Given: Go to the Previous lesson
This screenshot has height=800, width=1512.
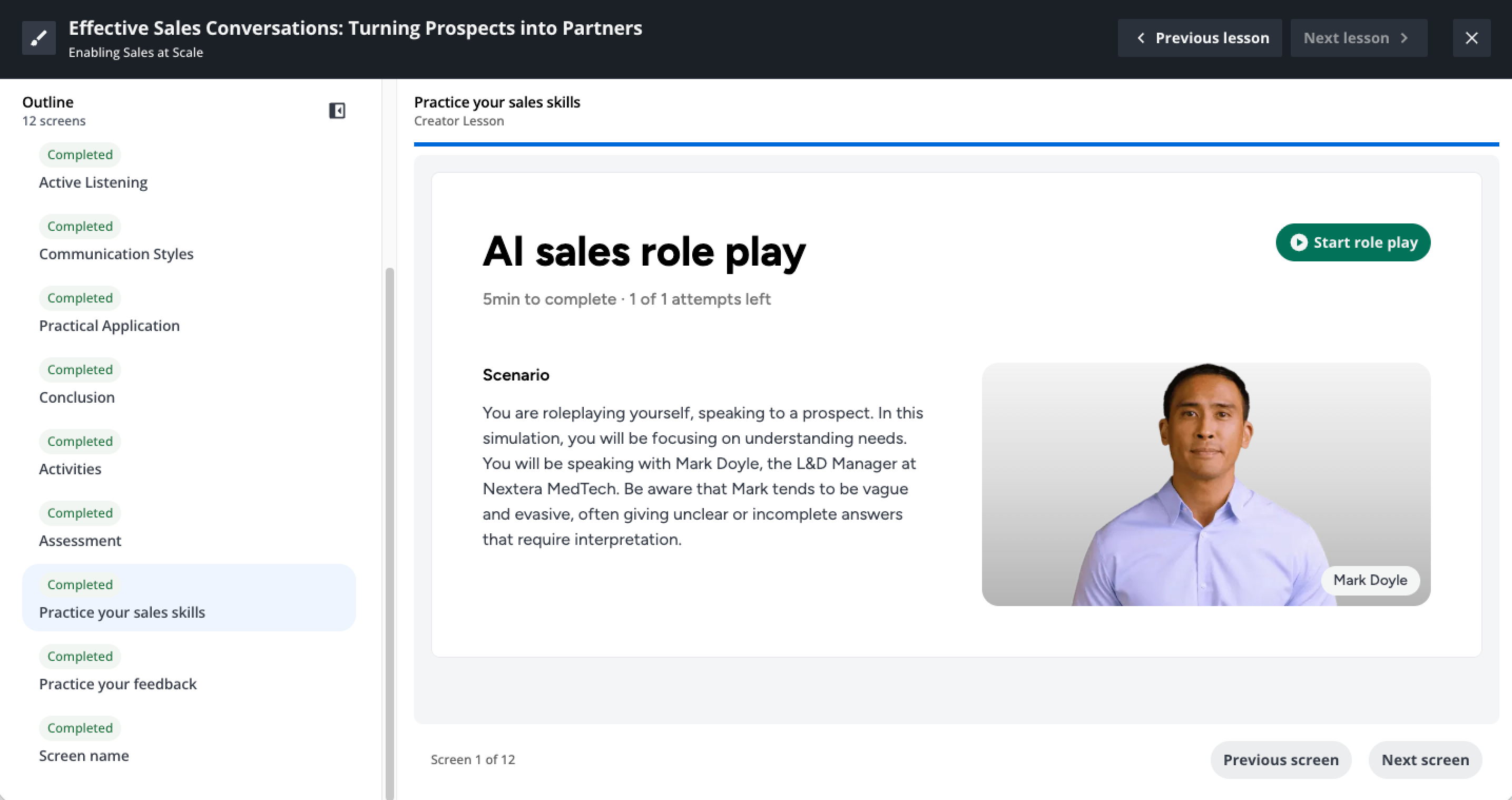Looking at the screenshot, I should tap(1199, 38).
